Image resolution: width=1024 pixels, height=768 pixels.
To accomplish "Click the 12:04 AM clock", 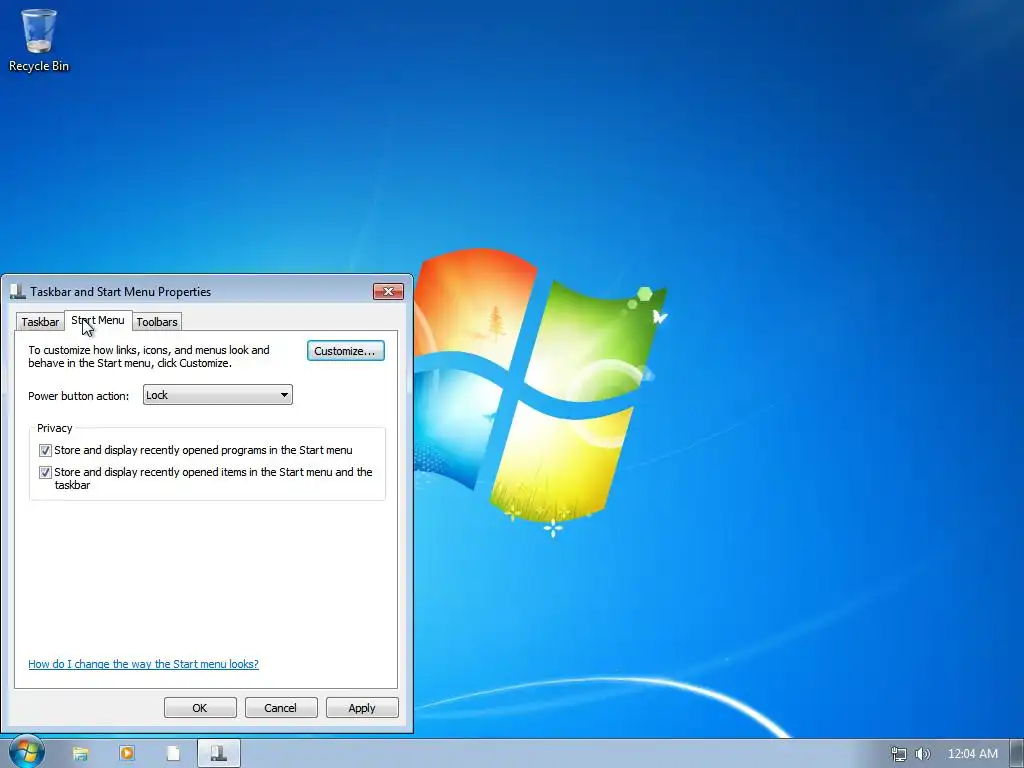I will click(972, 754).
